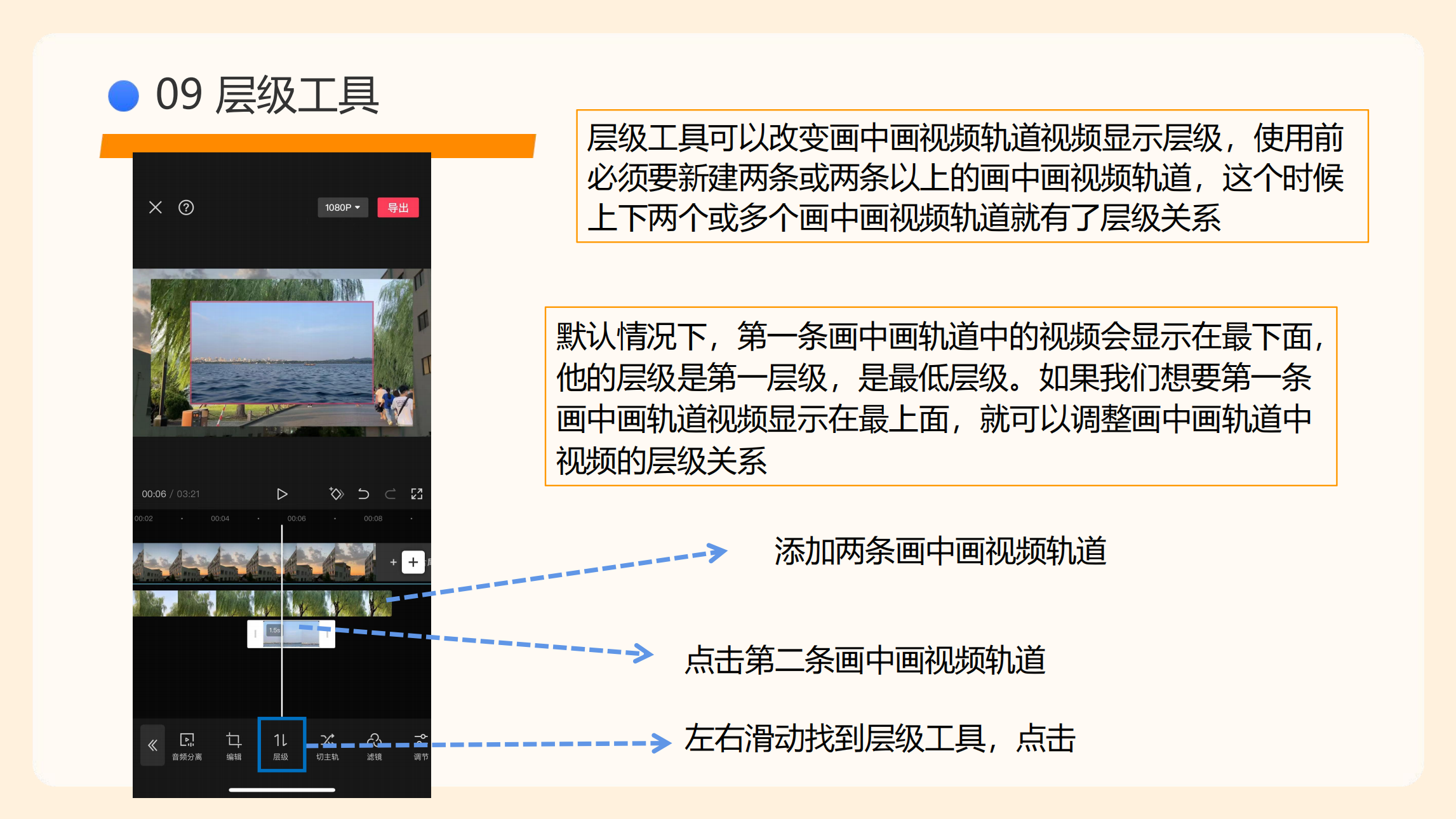Click the text 添加两条画中画视频轨道
Screen dimensions: 1456x819
940,550
